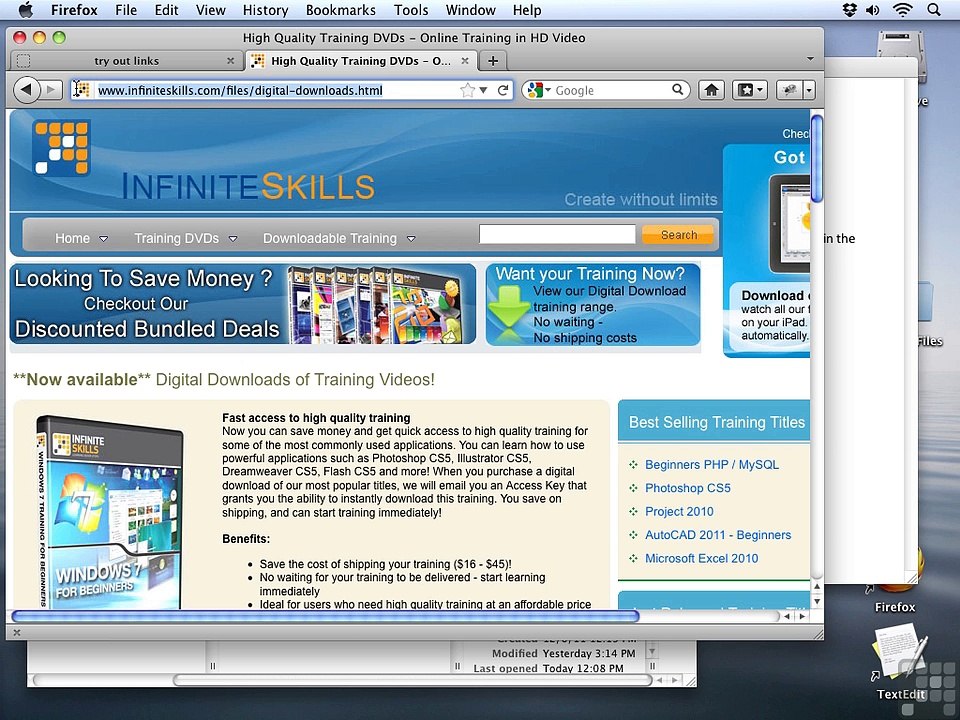Click the TextEdit desktop icon
This screenshot has width=960, height=720.
[x=901, y=653]
